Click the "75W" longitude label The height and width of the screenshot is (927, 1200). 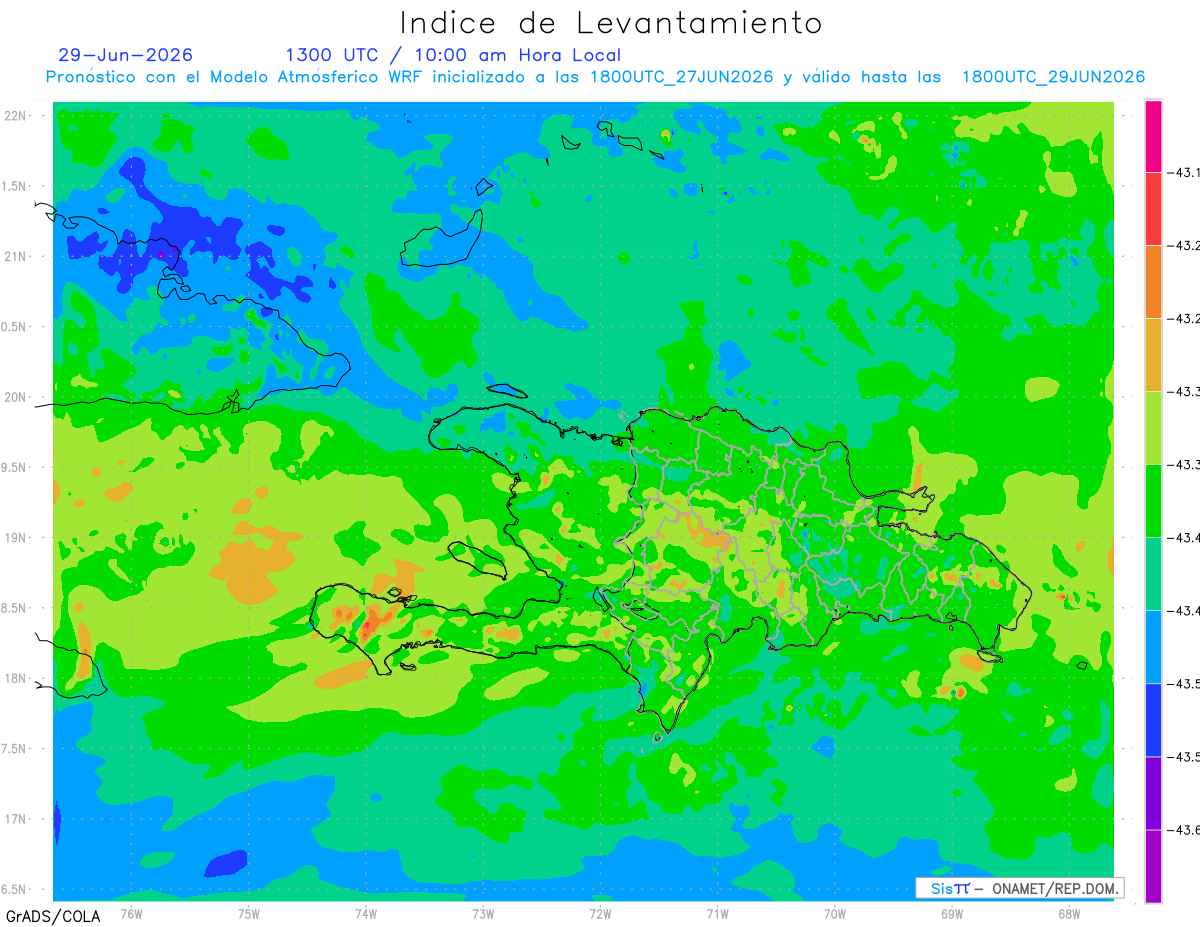click(249, 913)
